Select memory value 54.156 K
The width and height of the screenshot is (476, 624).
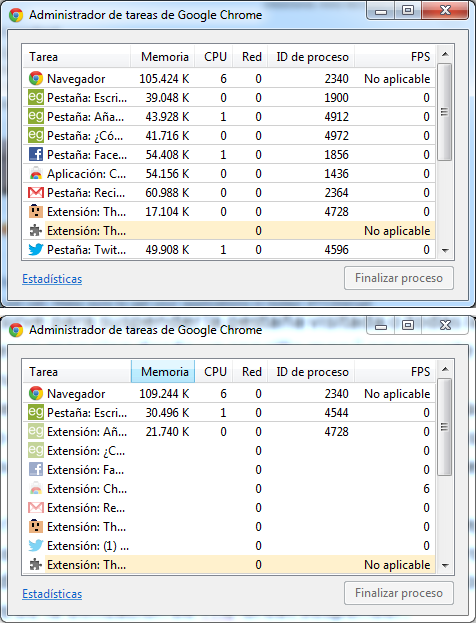tap(167, 174)
